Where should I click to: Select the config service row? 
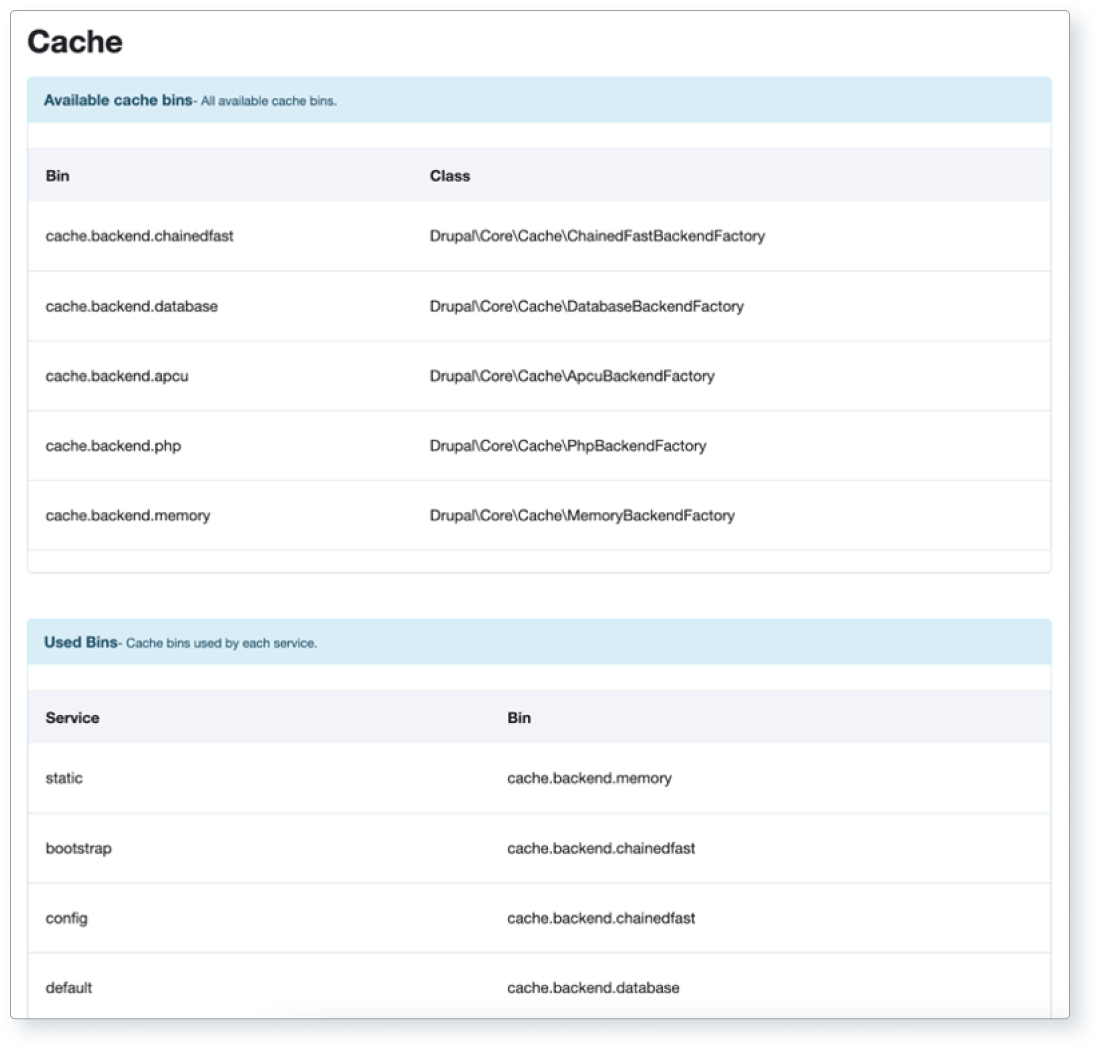pyautogui.click(x=65, y=918)
